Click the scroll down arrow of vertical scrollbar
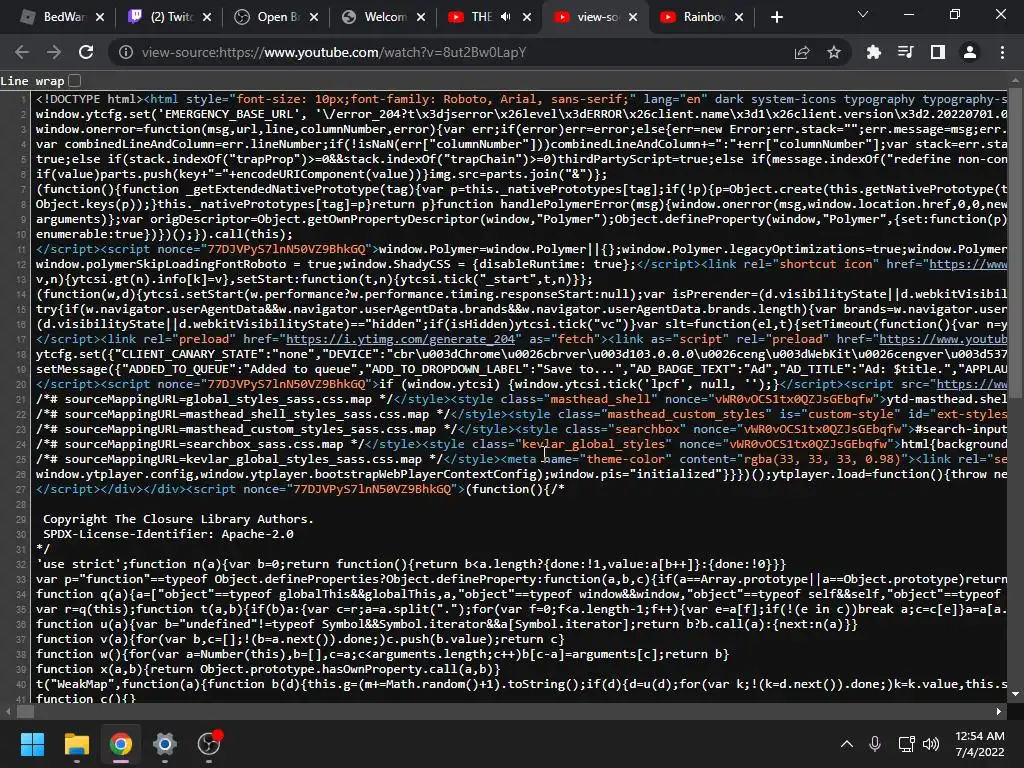Screen dimensions: 1024x768 1015,694
